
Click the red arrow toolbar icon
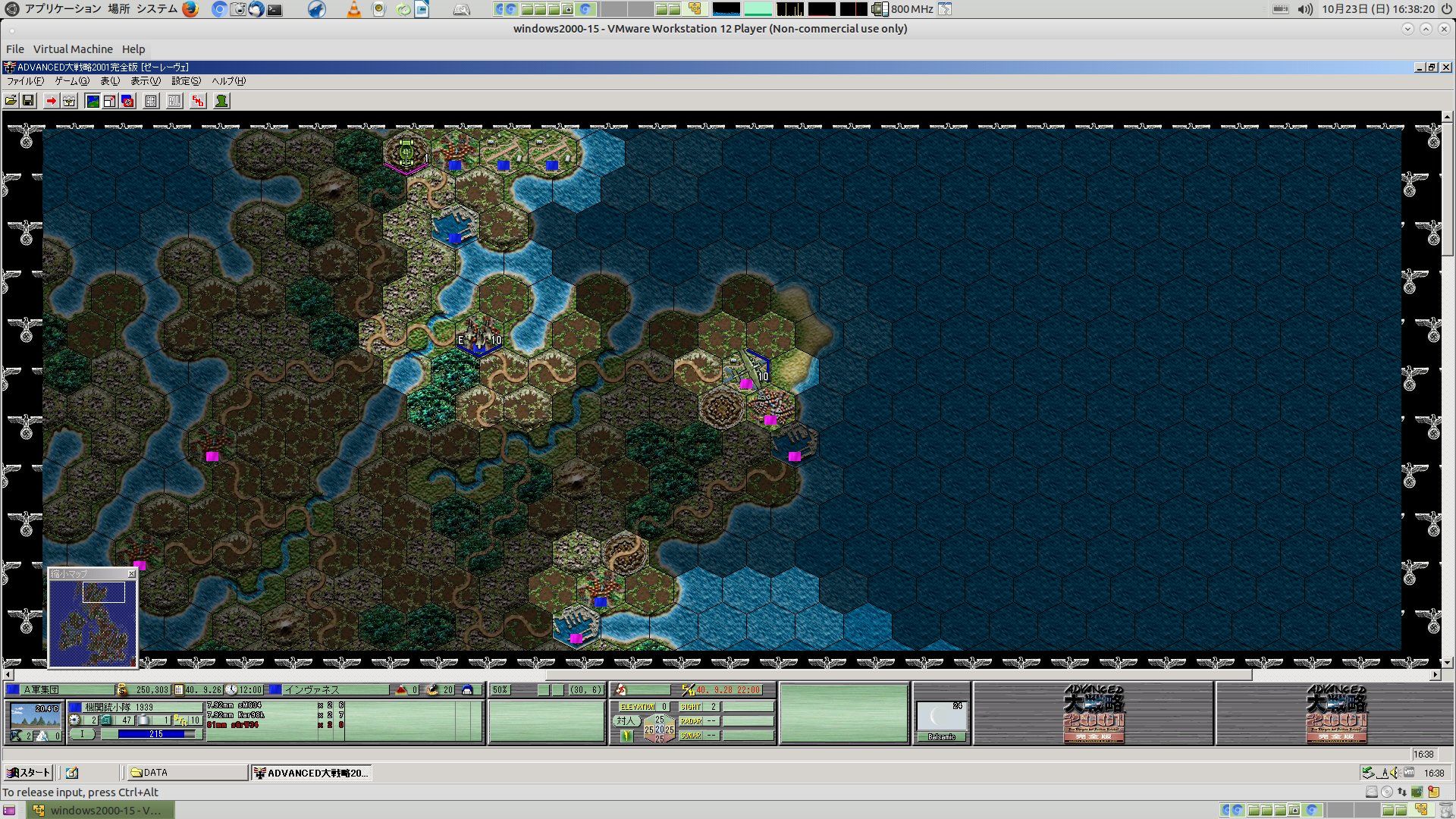[51, 101]
